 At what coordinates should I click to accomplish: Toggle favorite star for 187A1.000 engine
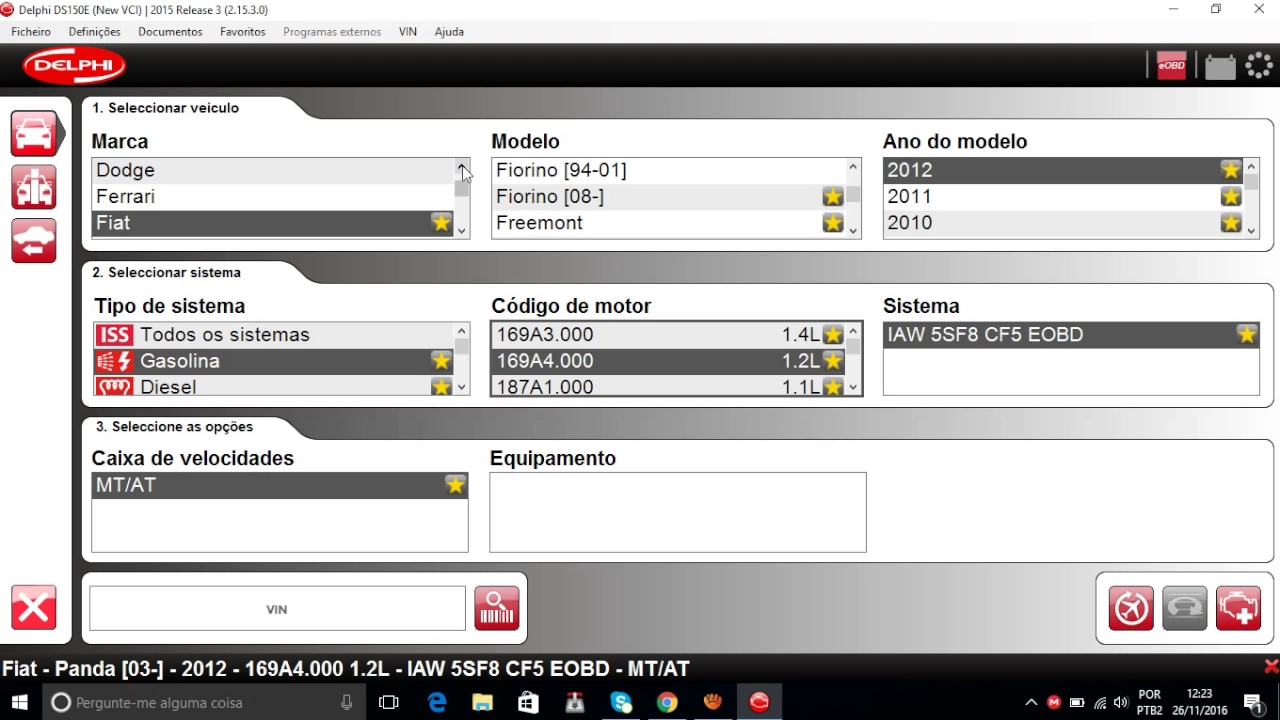coord(832,387)
